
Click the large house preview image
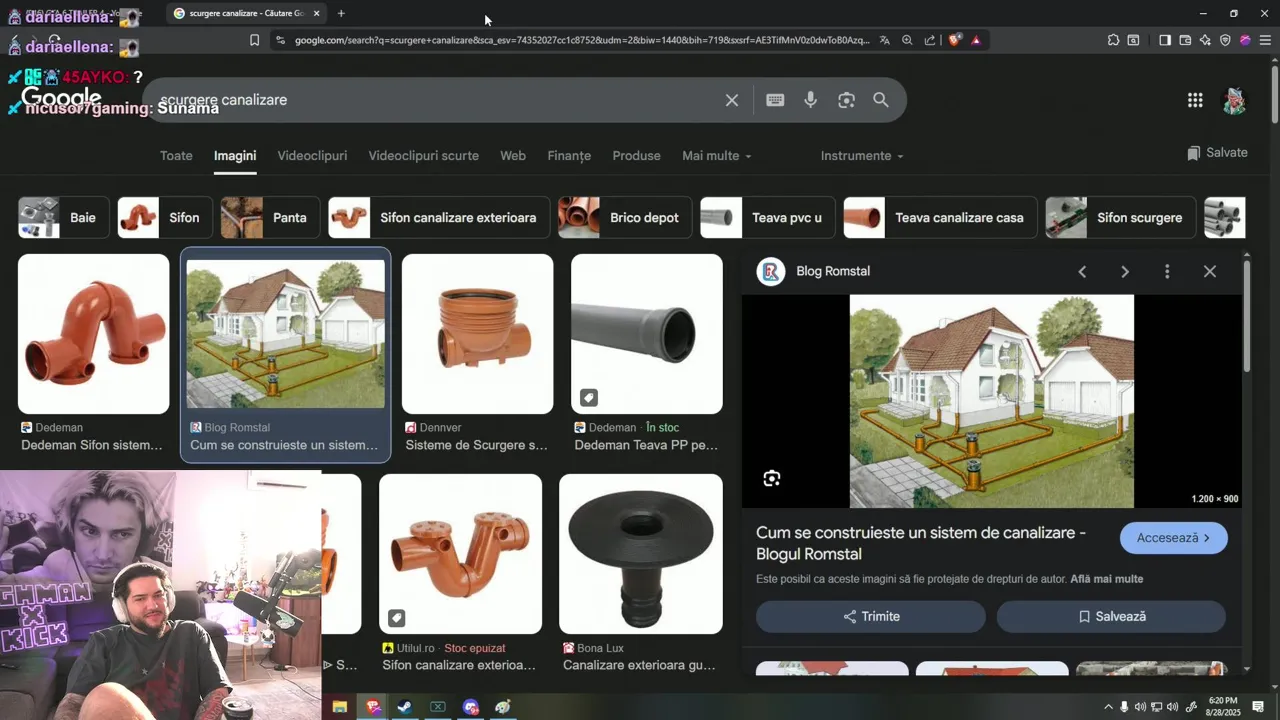point(992,401)
